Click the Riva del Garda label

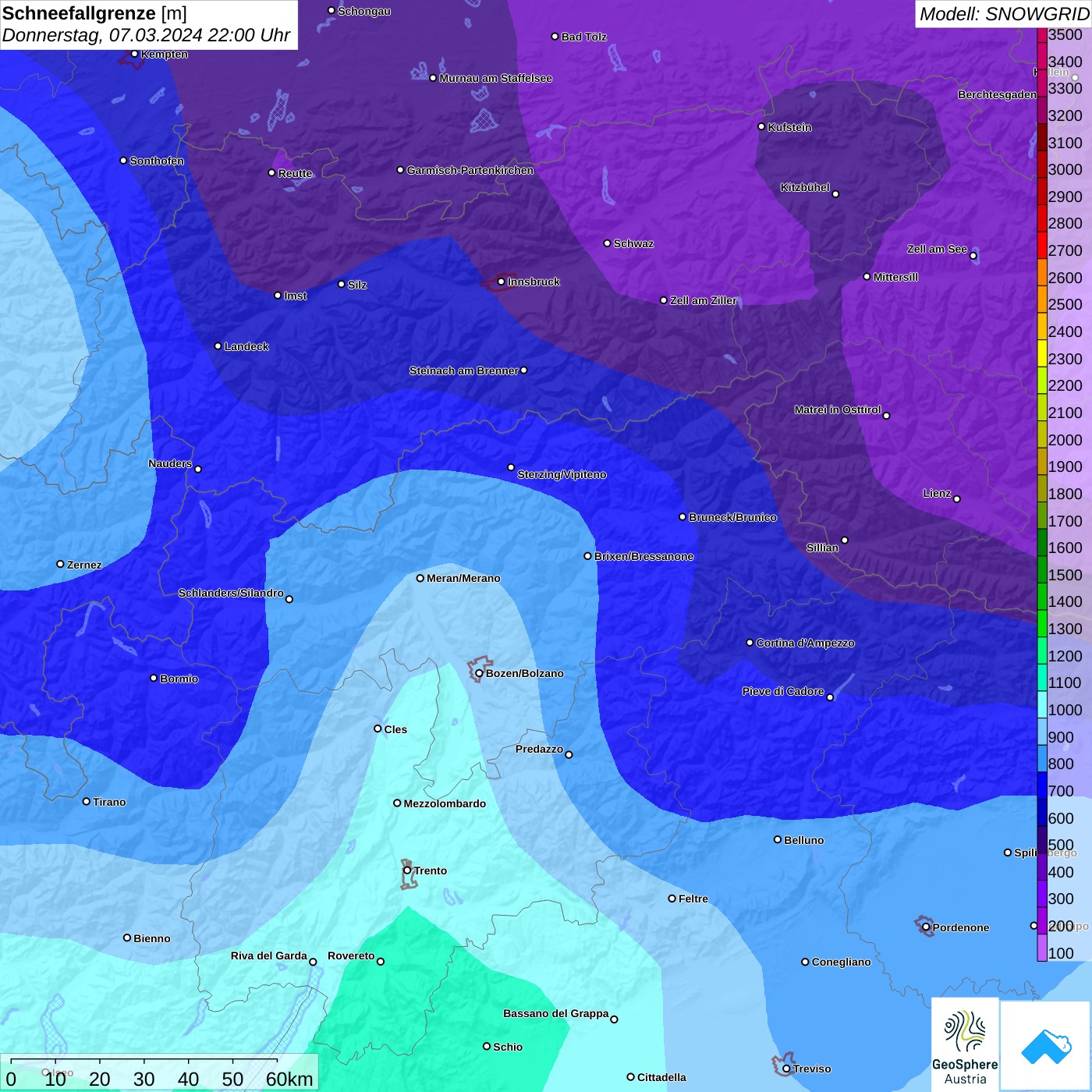click(x=268, y=955)
